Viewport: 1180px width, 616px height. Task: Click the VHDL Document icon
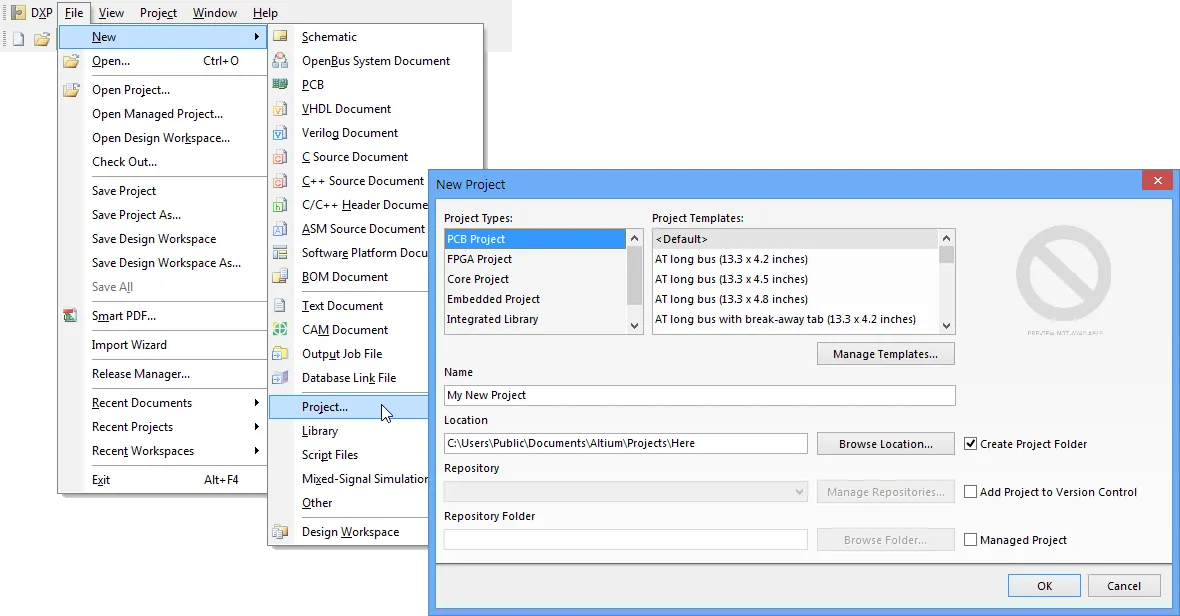[x=280, y=108]
